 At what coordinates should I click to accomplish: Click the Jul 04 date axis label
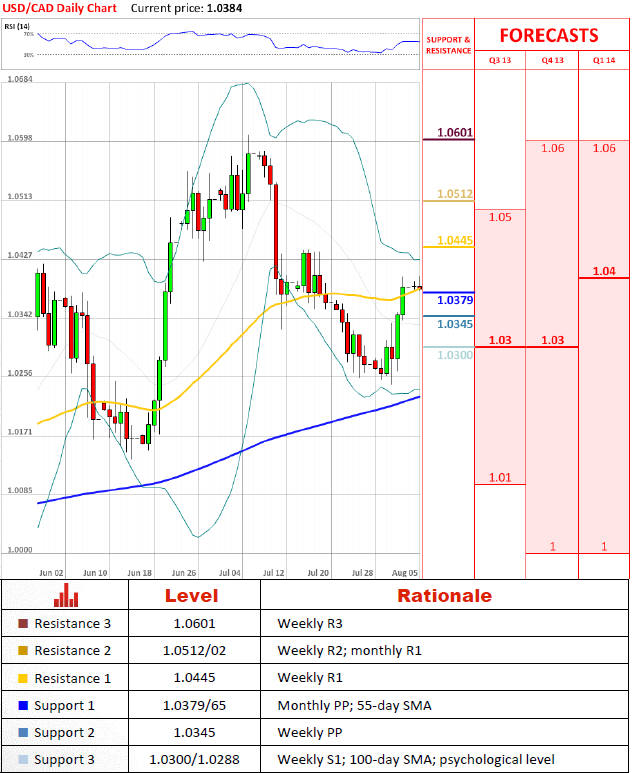[x=230, y=573]
